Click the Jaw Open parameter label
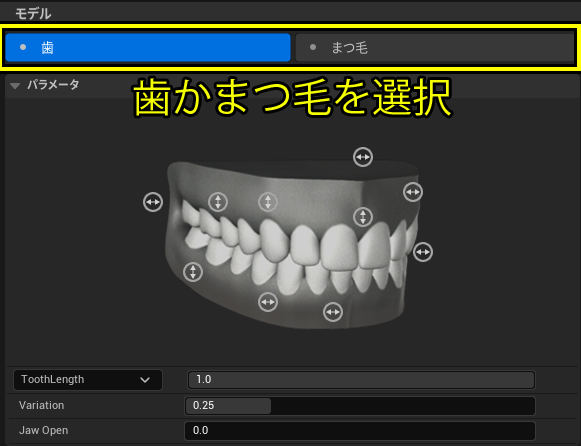 coord(43,430)
